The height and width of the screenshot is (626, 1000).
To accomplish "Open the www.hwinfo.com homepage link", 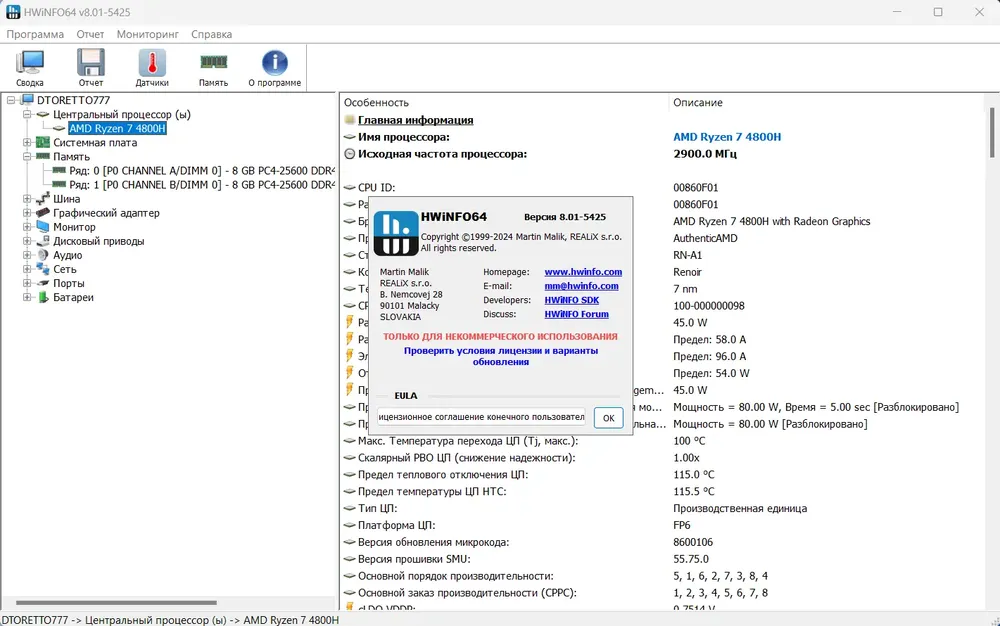I will click(x=583, y=272).
